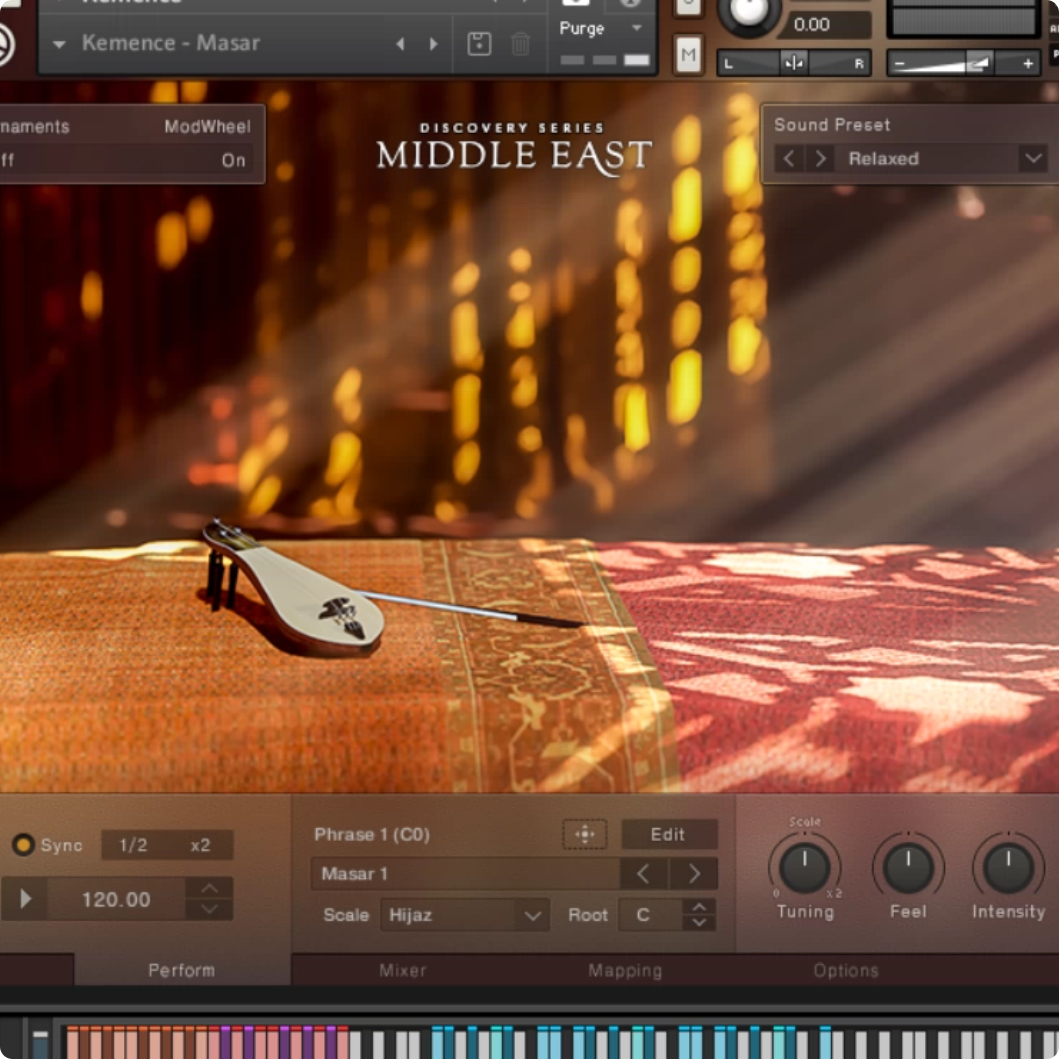The width and height of the screenshot is (1059, 1059).
Task: Click the volume minus icon
Action: (x=899, y=63)
